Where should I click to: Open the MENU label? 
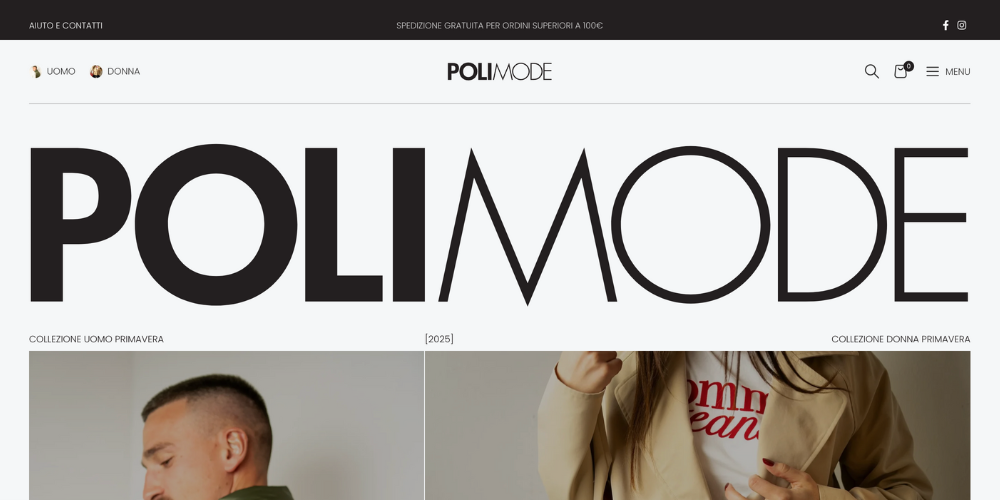(x=957, y=72)
